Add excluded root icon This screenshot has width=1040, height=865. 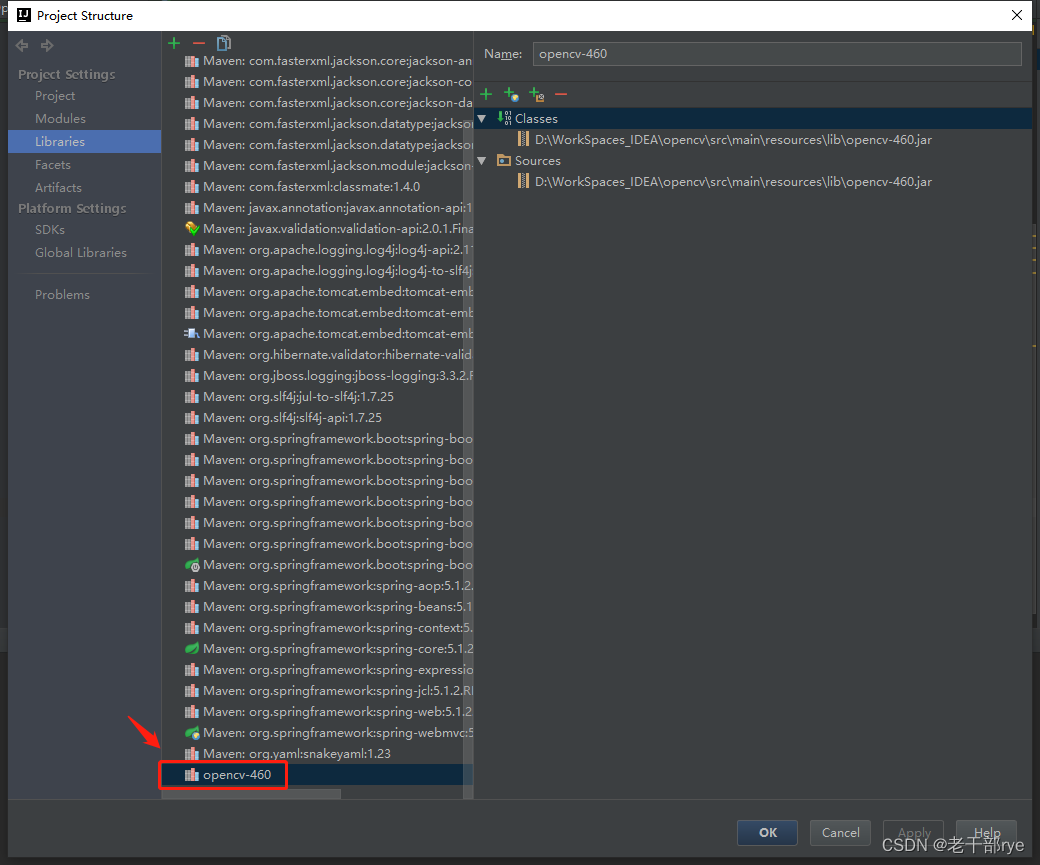[x=537, y=94]
